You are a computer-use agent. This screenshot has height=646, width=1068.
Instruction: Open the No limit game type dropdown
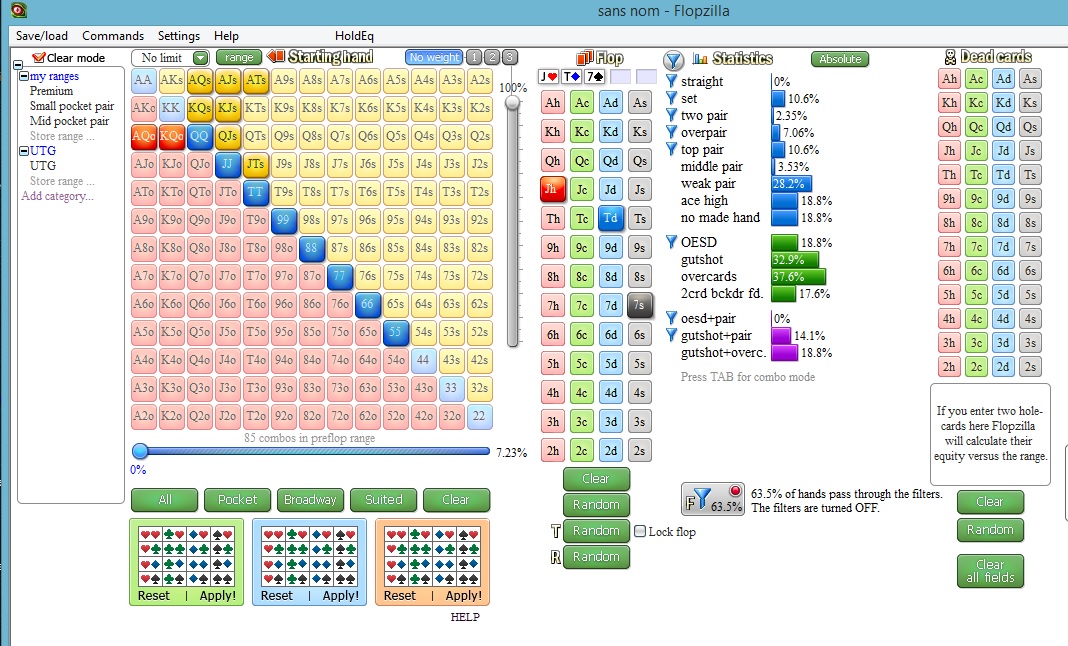(200, 58)
